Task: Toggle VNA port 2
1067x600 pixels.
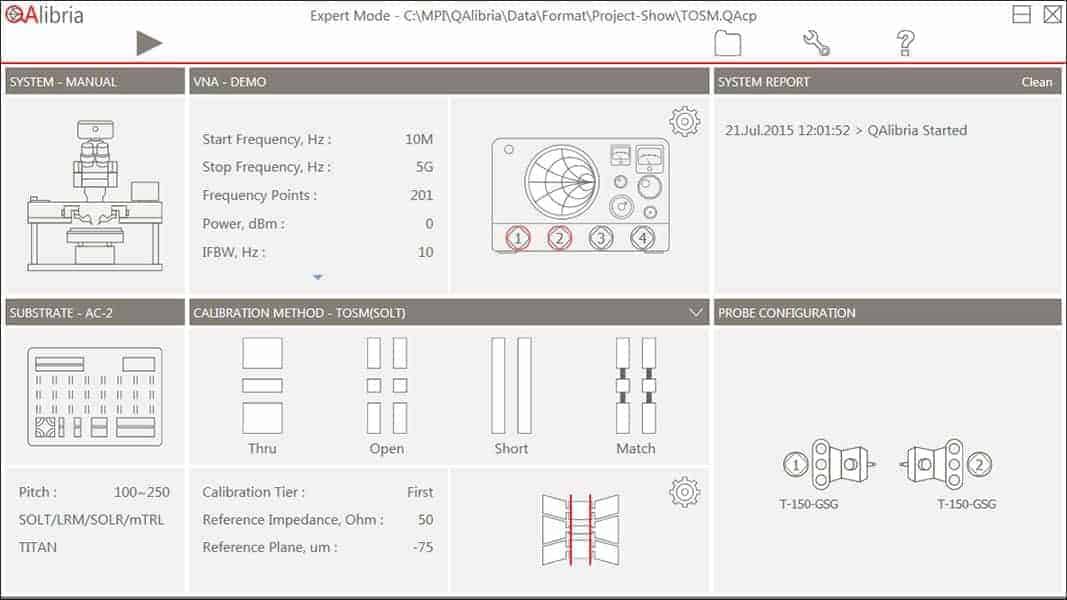Action: (559, 238)
